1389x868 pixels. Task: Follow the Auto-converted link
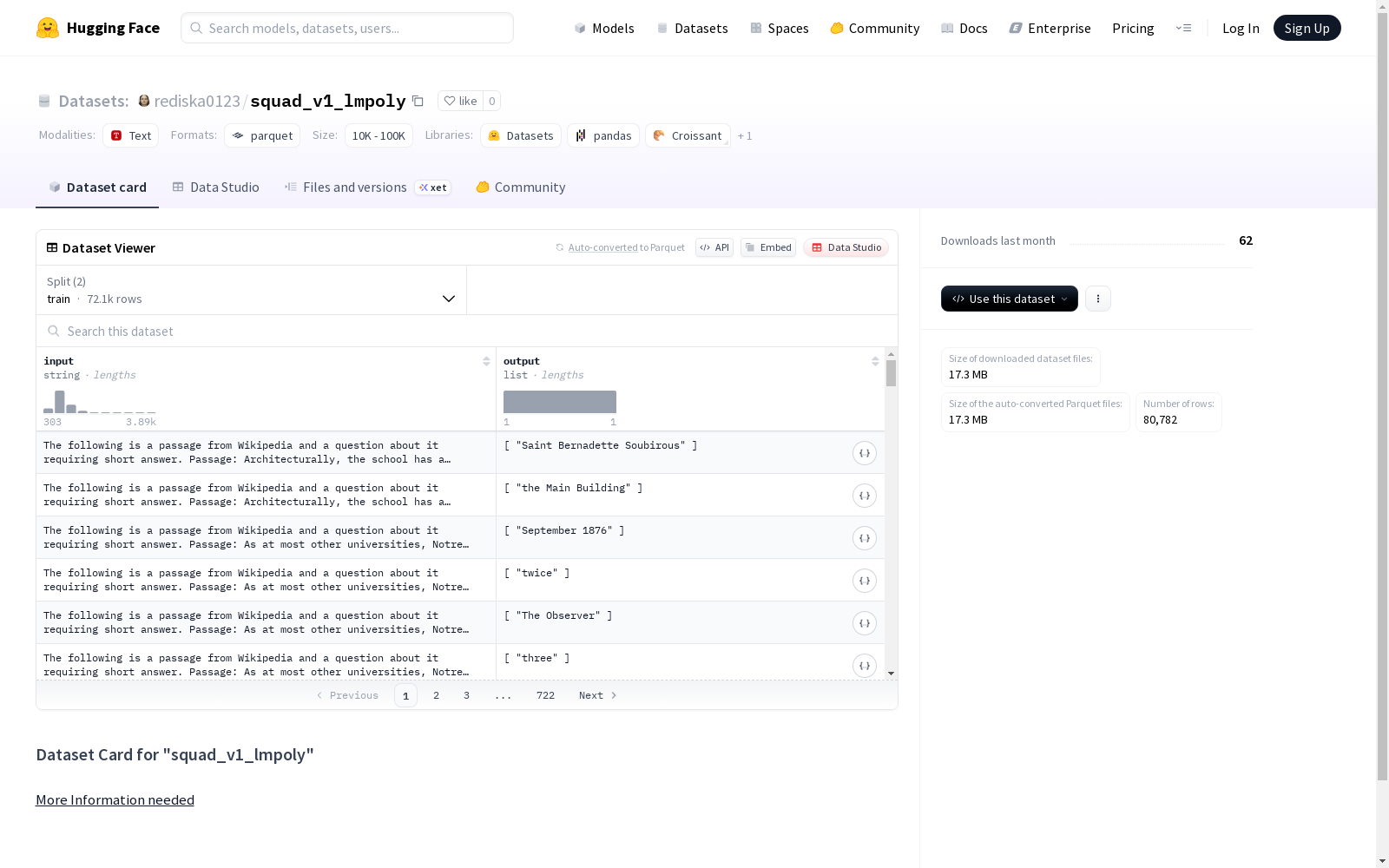point(602,247)
